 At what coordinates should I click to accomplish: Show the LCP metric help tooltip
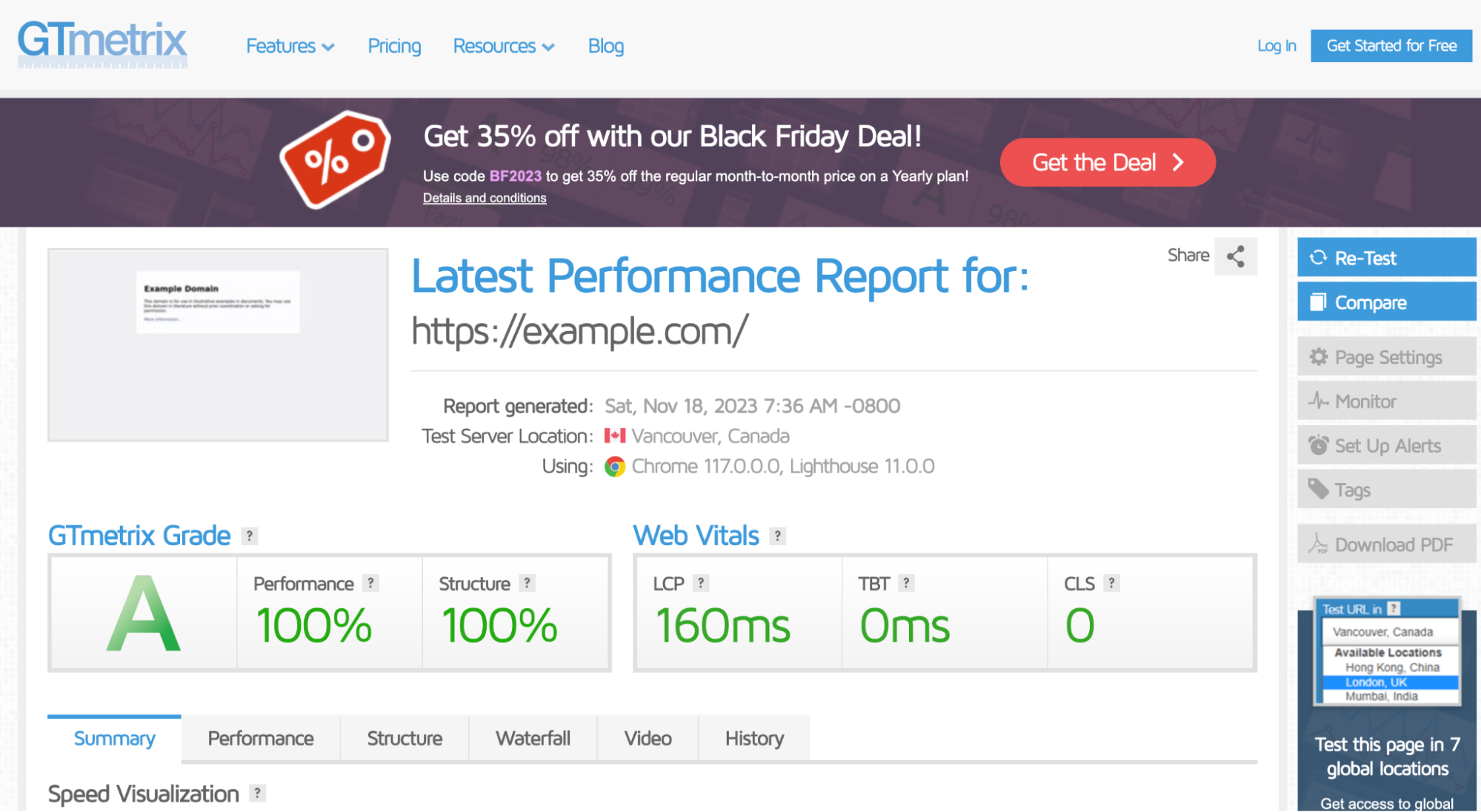click(x=700, y=583)
